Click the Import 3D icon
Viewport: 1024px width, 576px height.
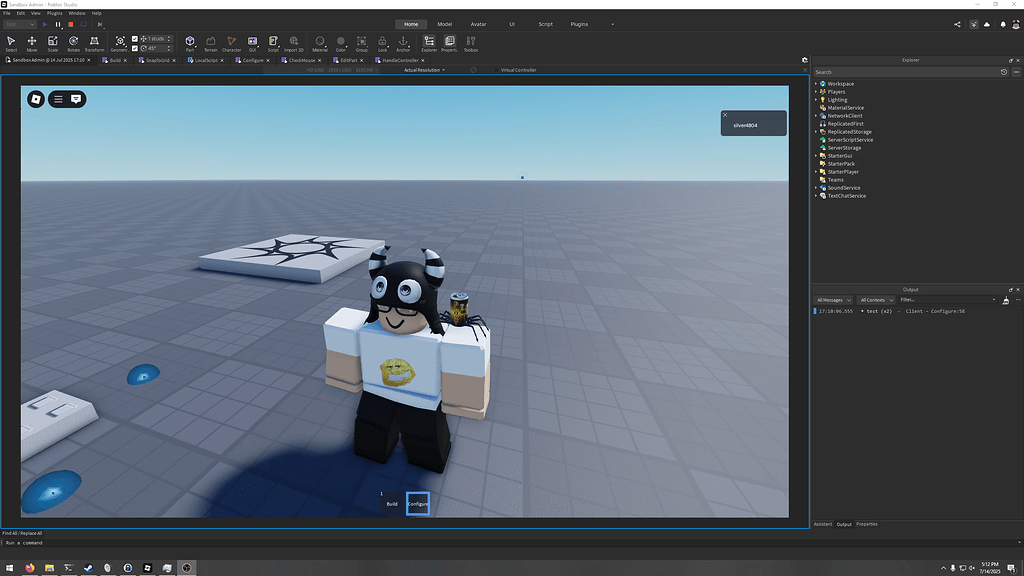tap(293, 41)
